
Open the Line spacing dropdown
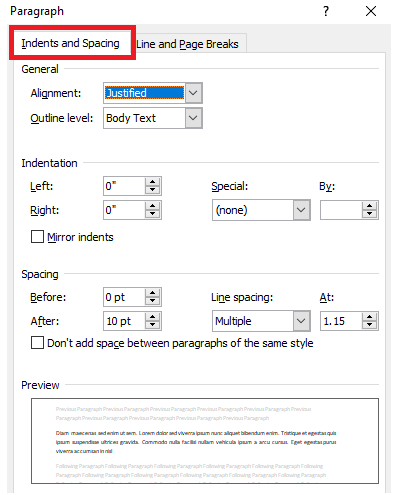coord(301,321)
